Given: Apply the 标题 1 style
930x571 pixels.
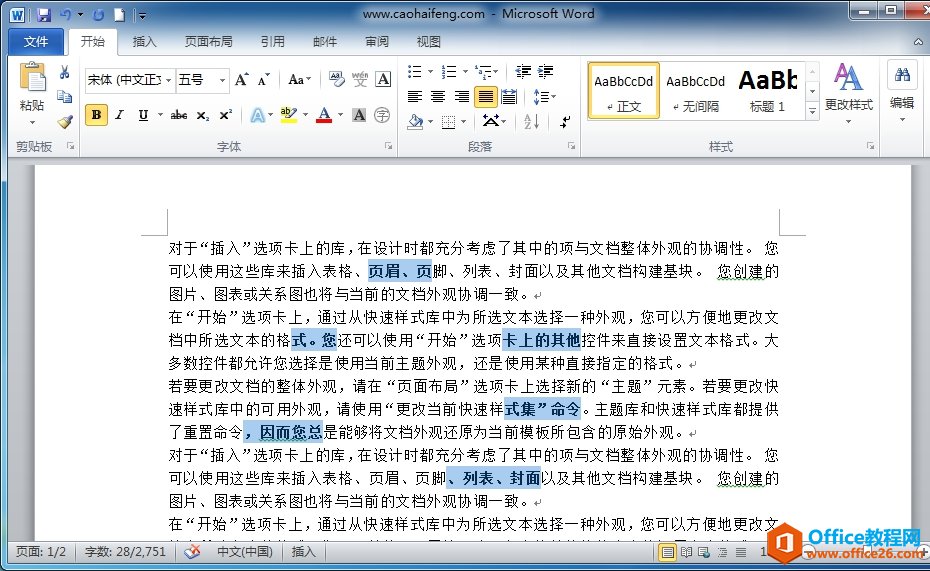Looking at the screenshot, I should click(x=767, y=91).
